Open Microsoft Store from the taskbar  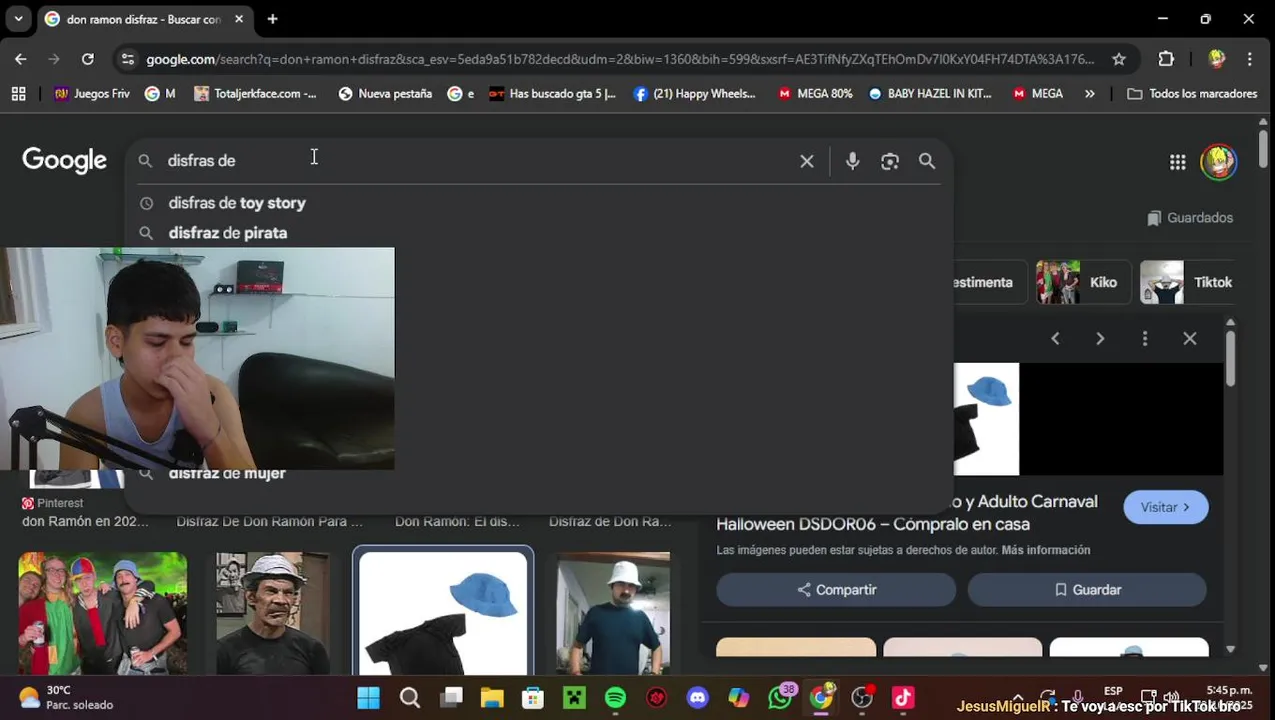(x=533, y=697)
